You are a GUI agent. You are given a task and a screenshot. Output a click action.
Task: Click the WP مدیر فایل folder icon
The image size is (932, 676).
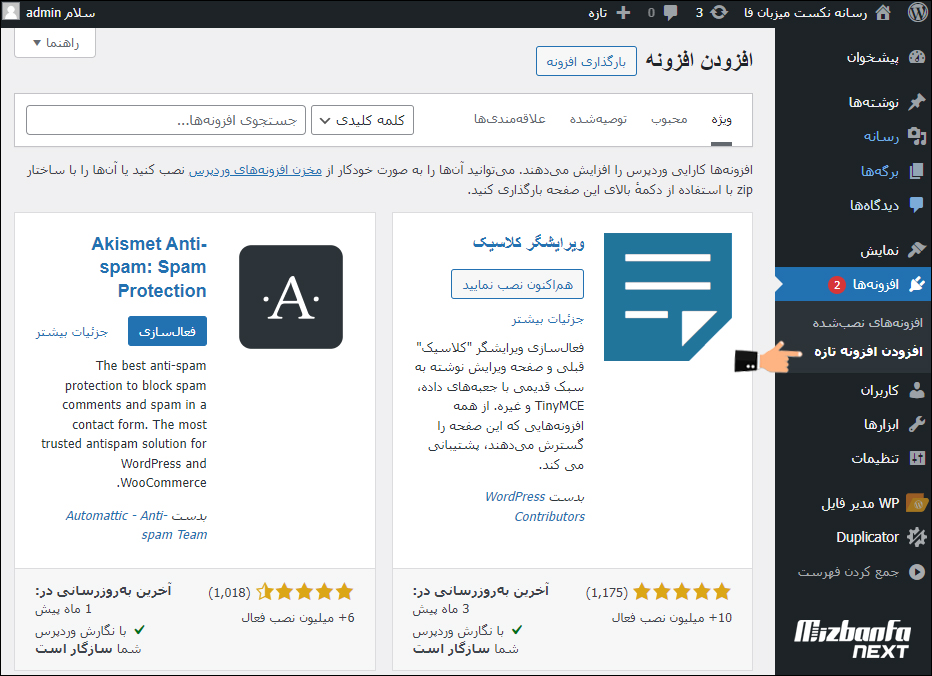pos(917,503)
